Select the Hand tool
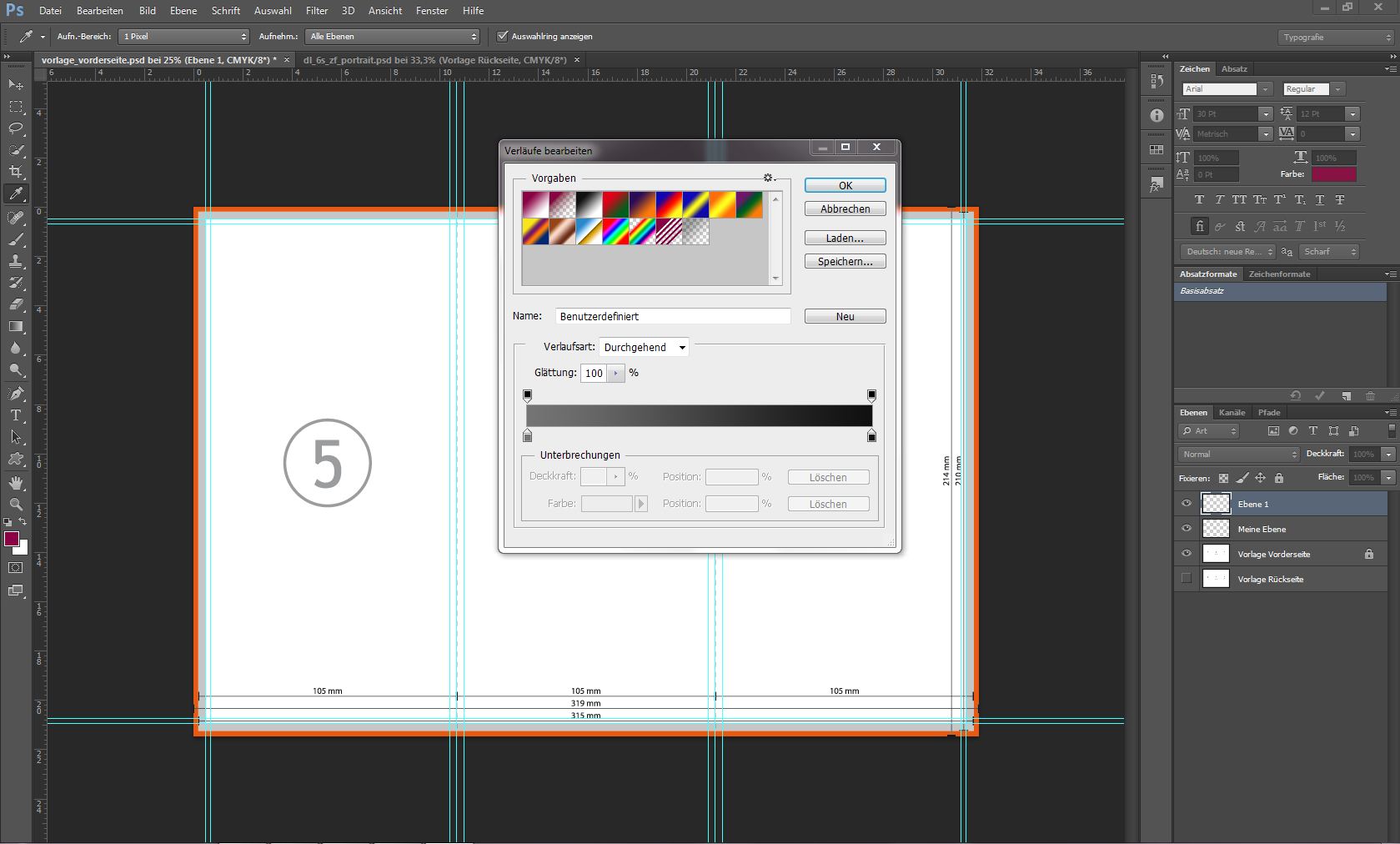1400x844 pixels. point(16,483)
